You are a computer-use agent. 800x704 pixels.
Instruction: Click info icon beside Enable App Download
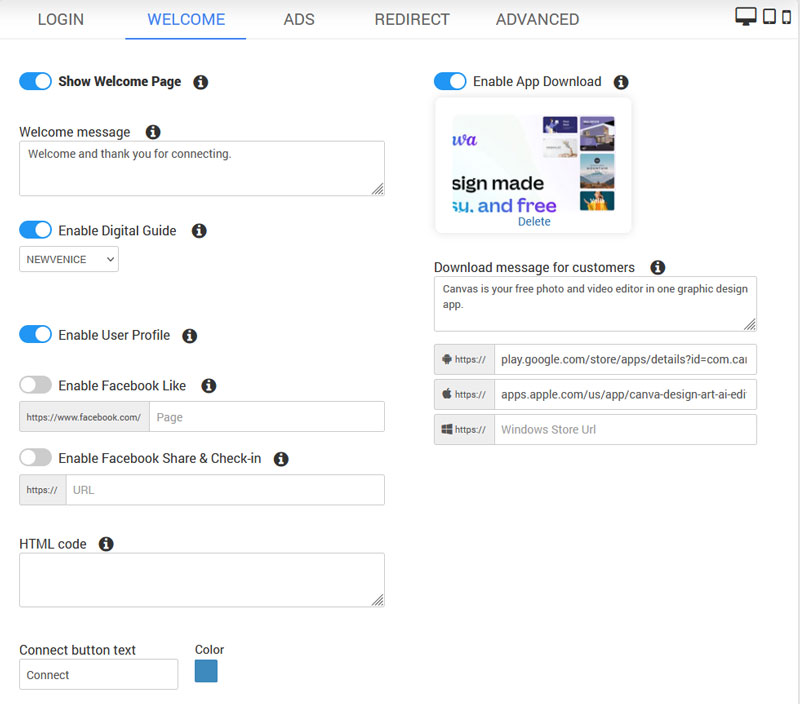pyautogui.click(x=621, y=82)
